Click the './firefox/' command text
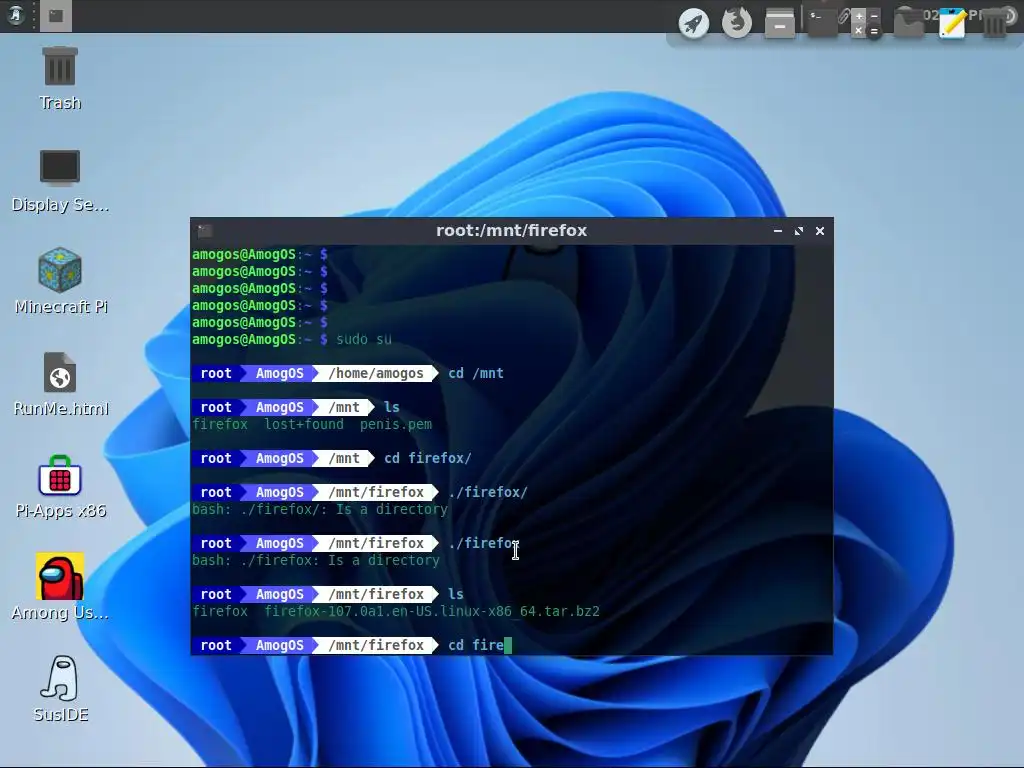 pos(488,492)
